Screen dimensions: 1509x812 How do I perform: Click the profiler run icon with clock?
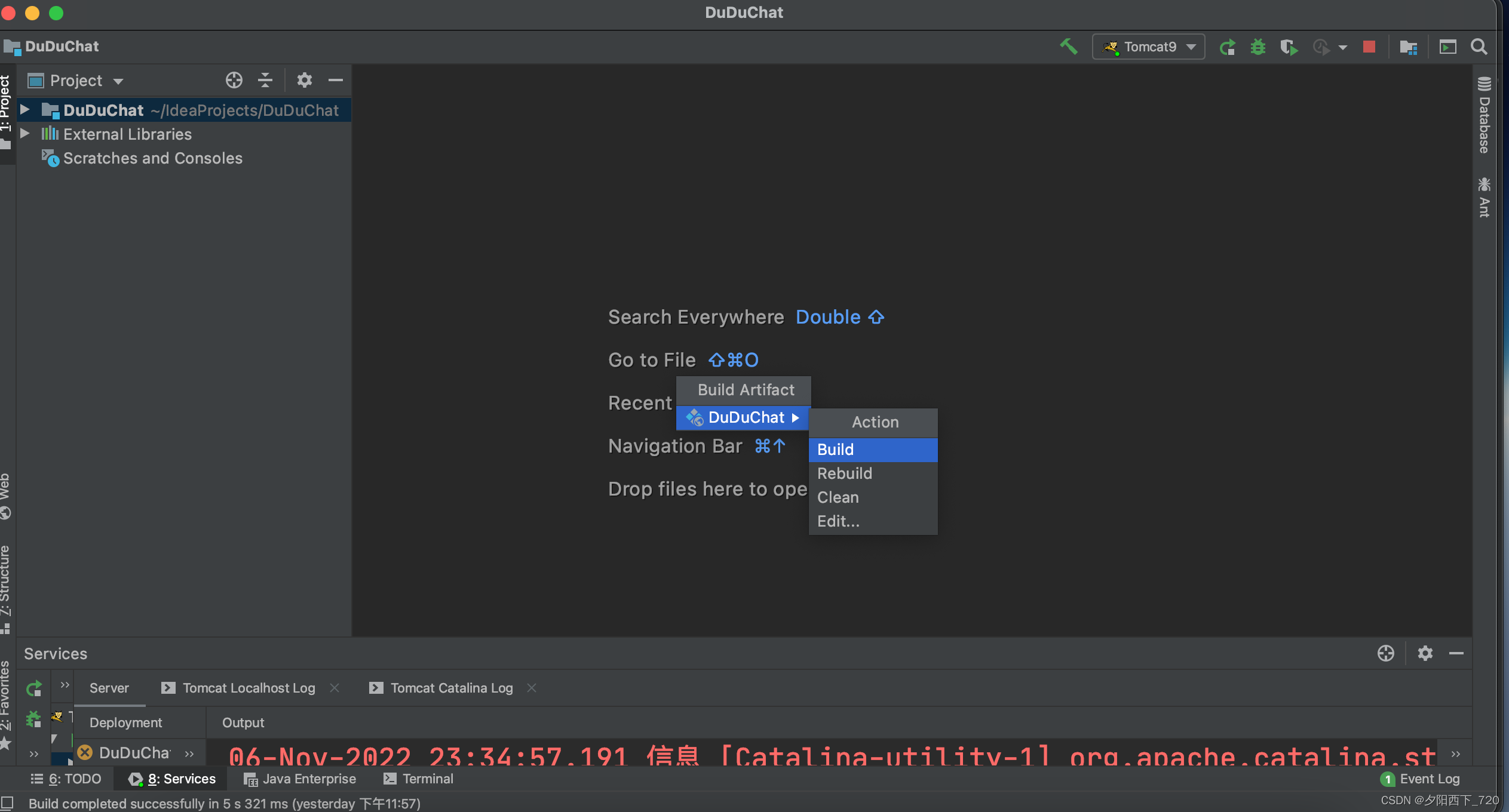(x=1321, y=47)
